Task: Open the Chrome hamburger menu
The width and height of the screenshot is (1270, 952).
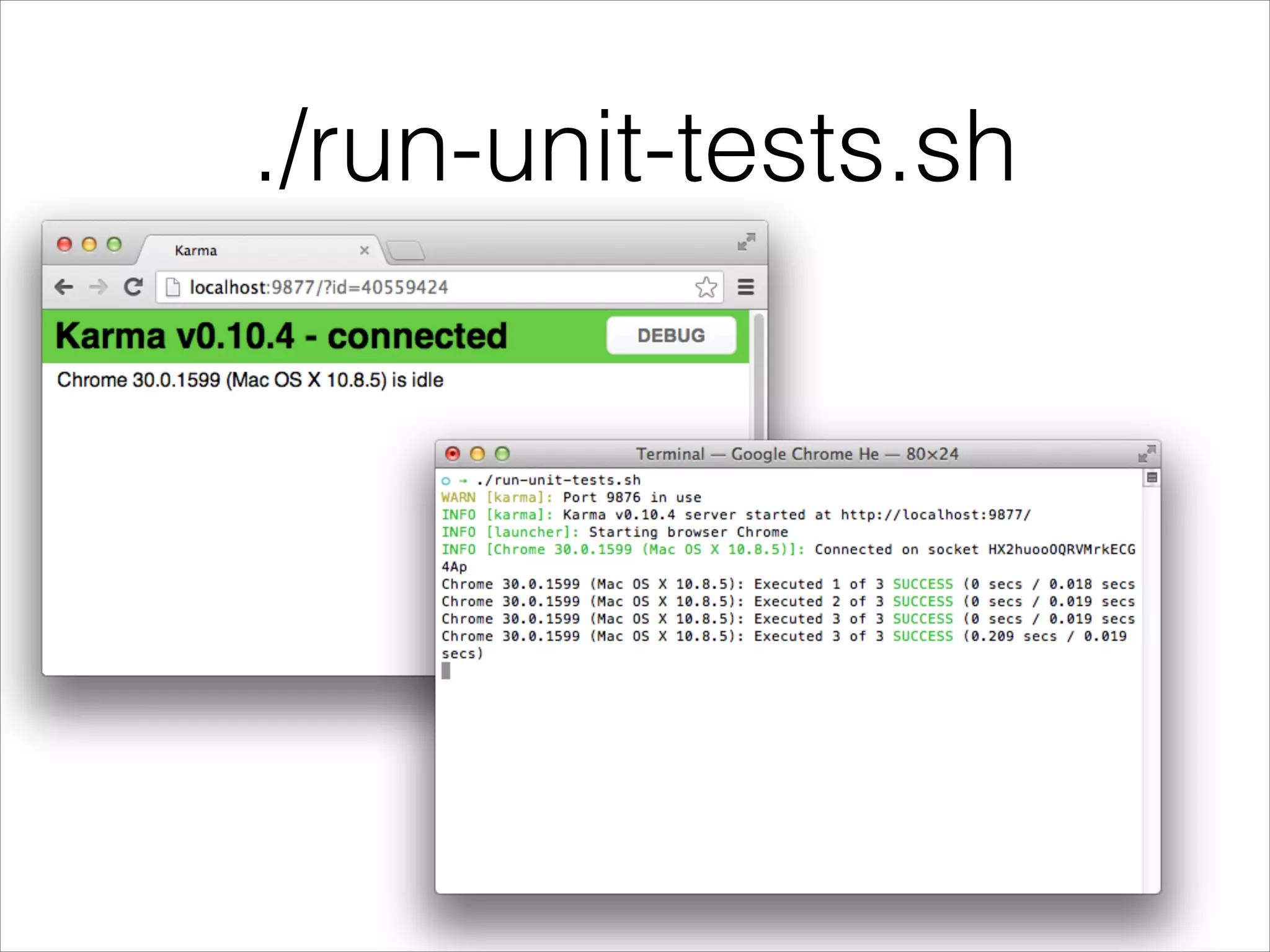Action: click(745, 287)
